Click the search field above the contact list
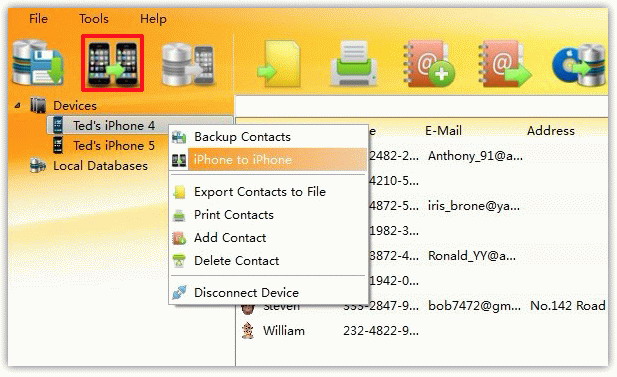 coord(421,107)
